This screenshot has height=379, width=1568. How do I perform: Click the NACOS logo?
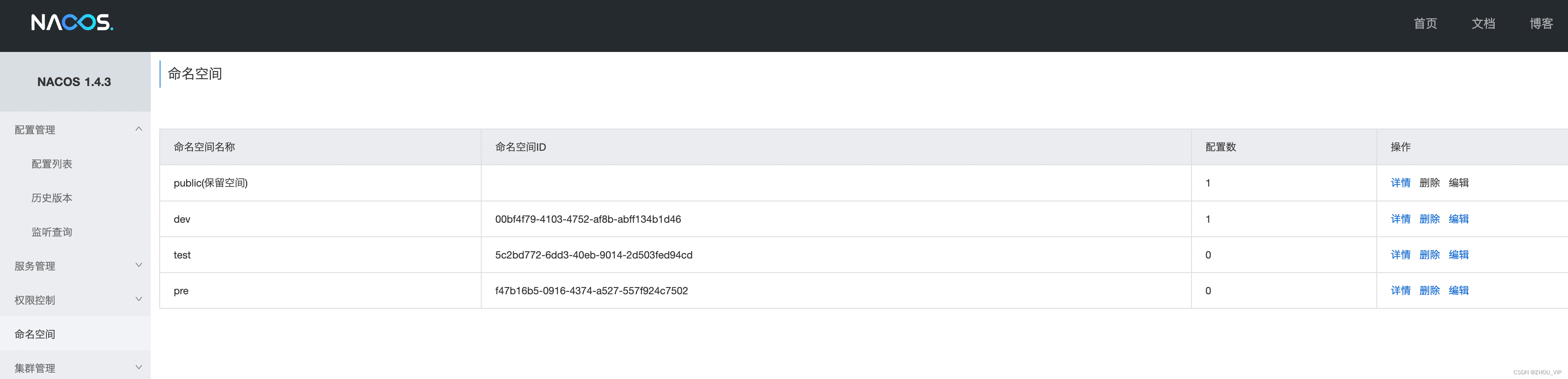point(72,23)
